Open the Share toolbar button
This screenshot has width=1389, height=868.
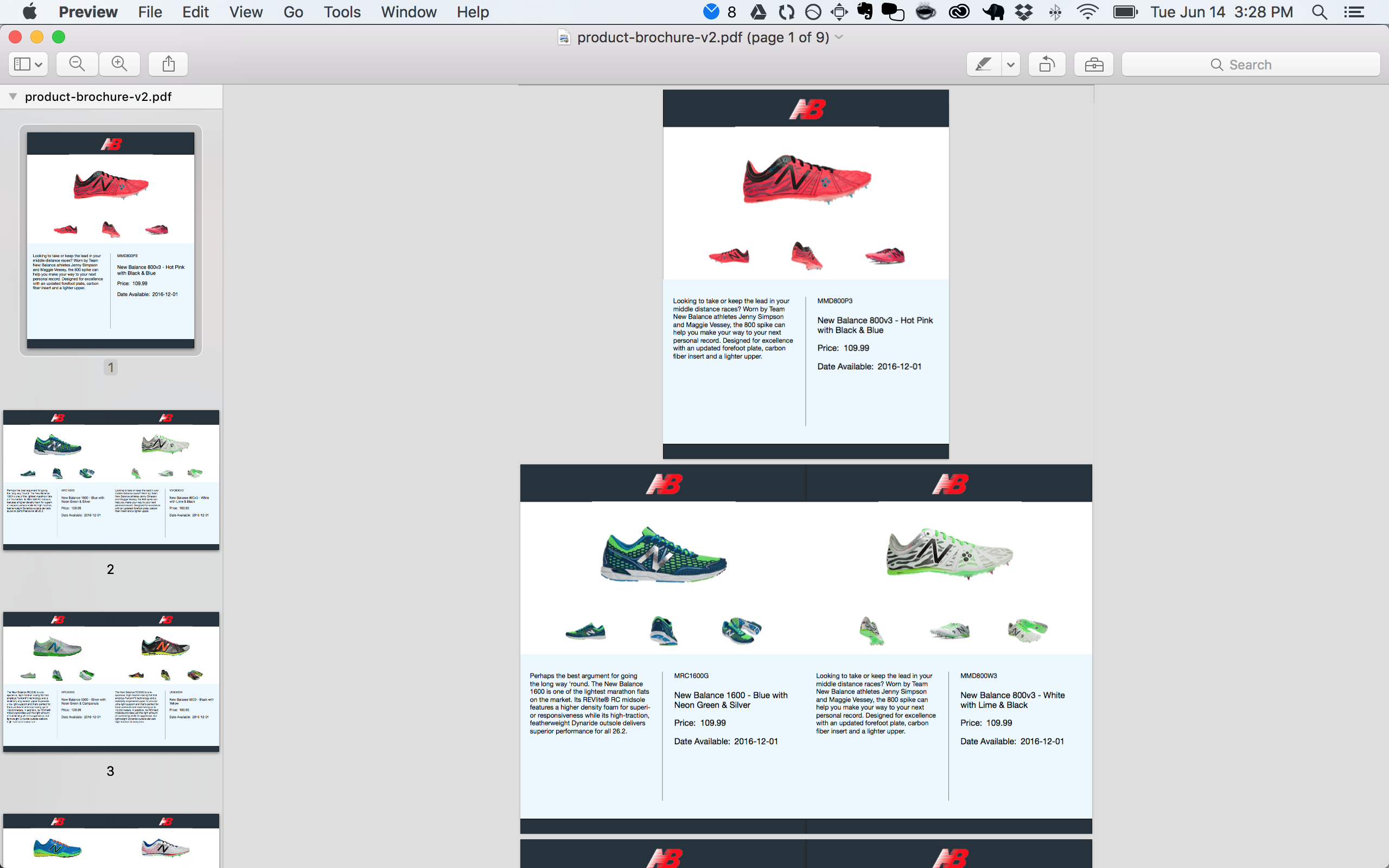[x=168, y=65]
